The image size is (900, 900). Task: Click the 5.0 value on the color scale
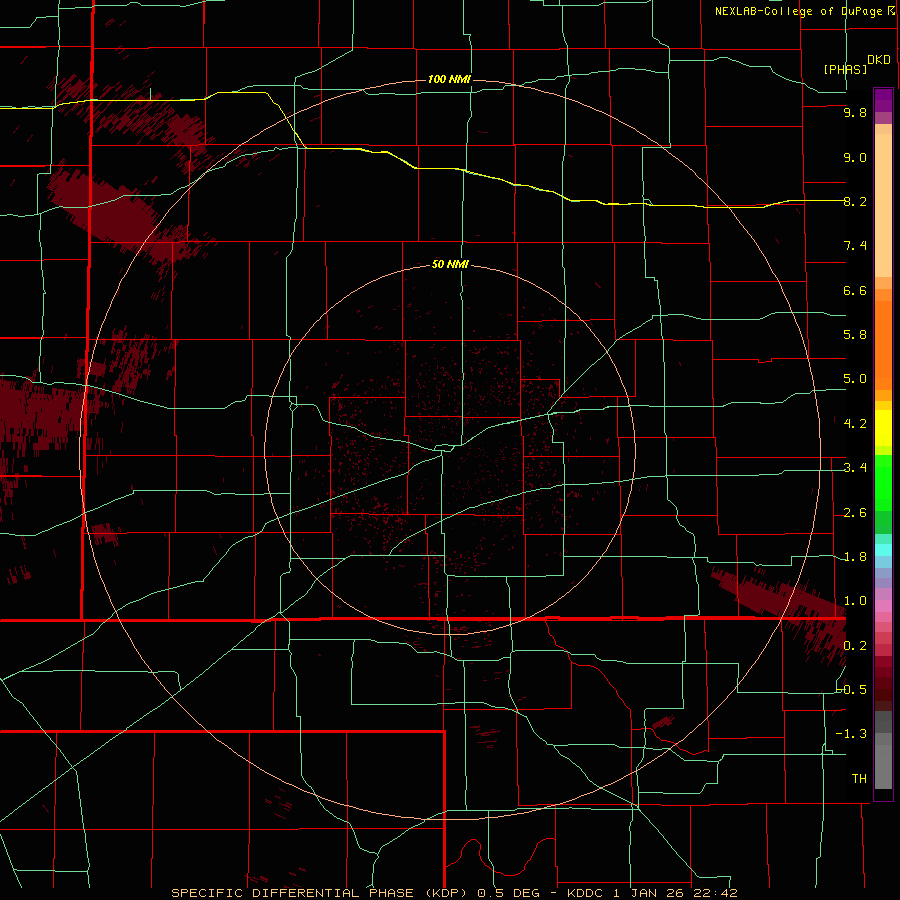click(855, 379)
